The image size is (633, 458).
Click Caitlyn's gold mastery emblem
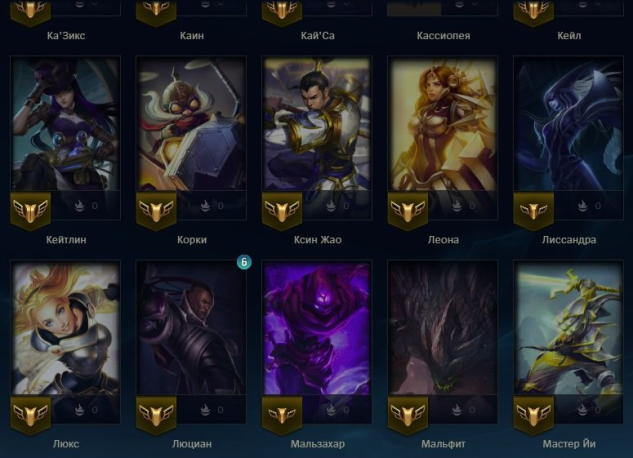click(31, 211)
